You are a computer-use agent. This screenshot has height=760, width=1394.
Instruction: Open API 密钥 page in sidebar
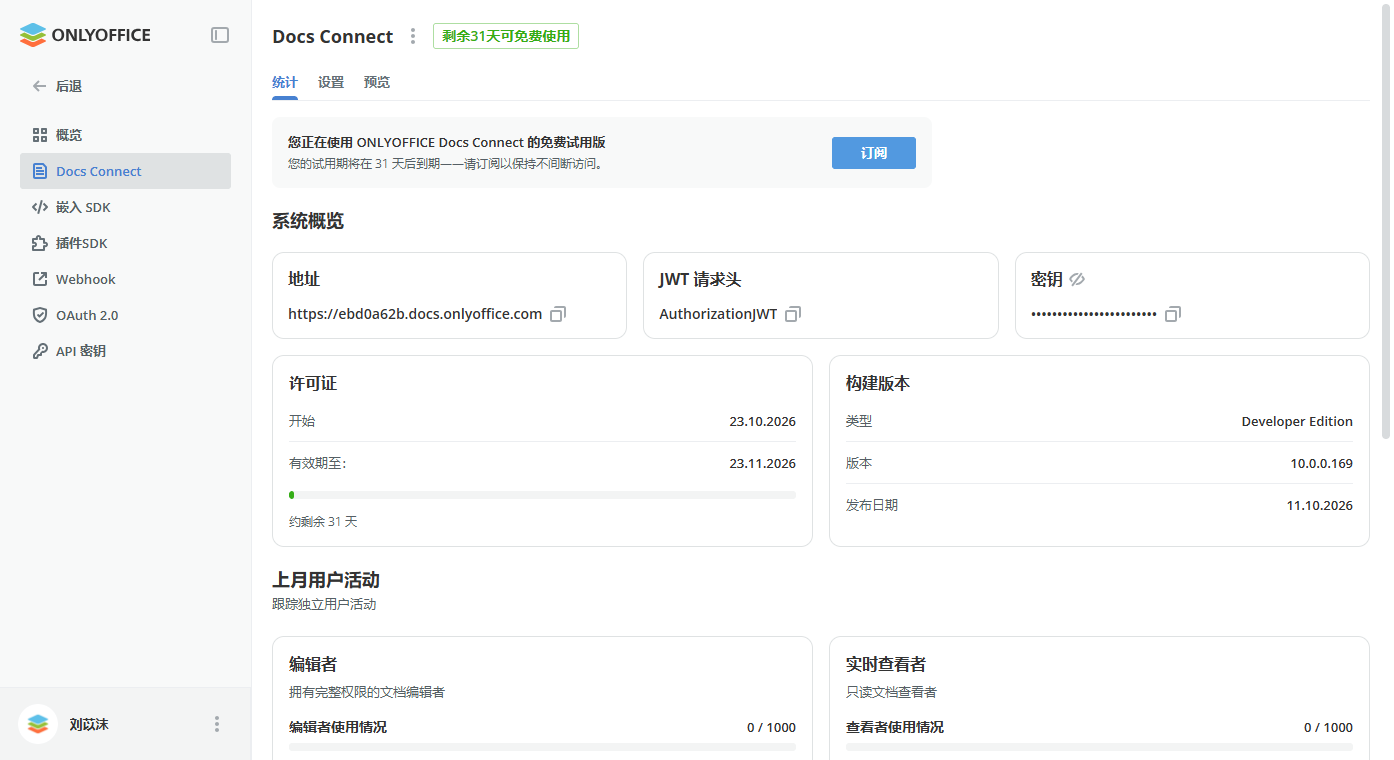point(125,351)
